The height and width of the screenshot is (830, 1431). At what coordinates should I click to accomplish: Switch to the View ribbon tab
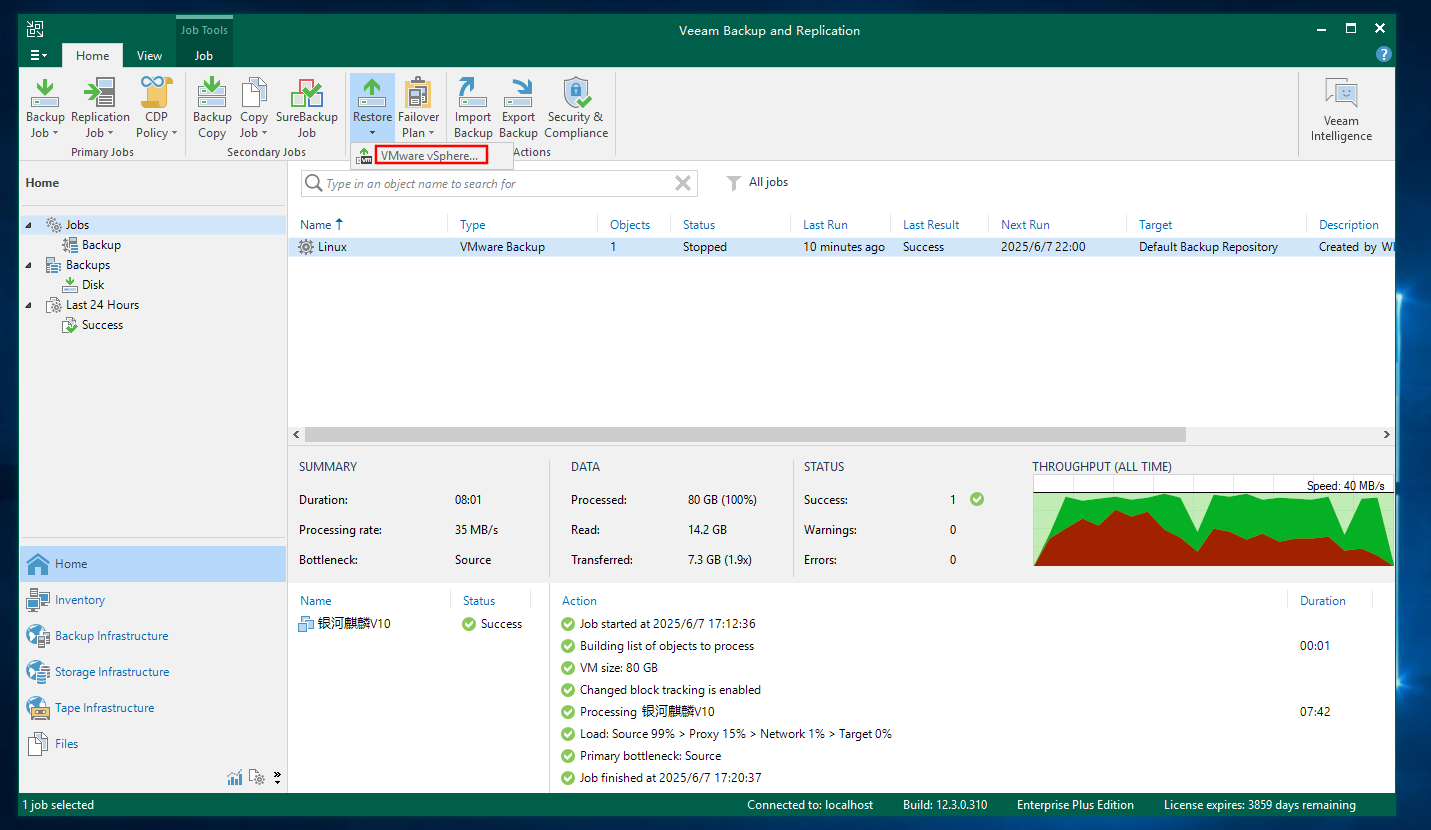(149, 56)
